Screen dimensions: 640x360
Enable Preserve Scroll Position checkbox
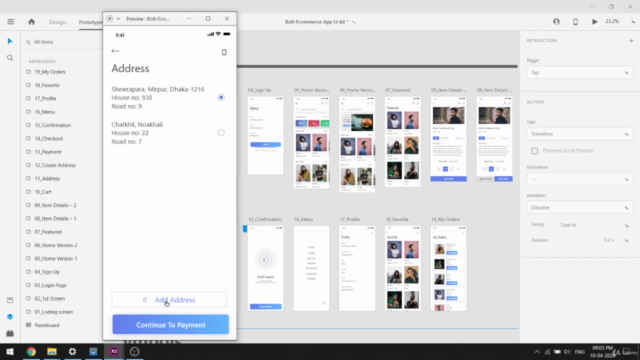pyautogui.click(x=534, y=151)
